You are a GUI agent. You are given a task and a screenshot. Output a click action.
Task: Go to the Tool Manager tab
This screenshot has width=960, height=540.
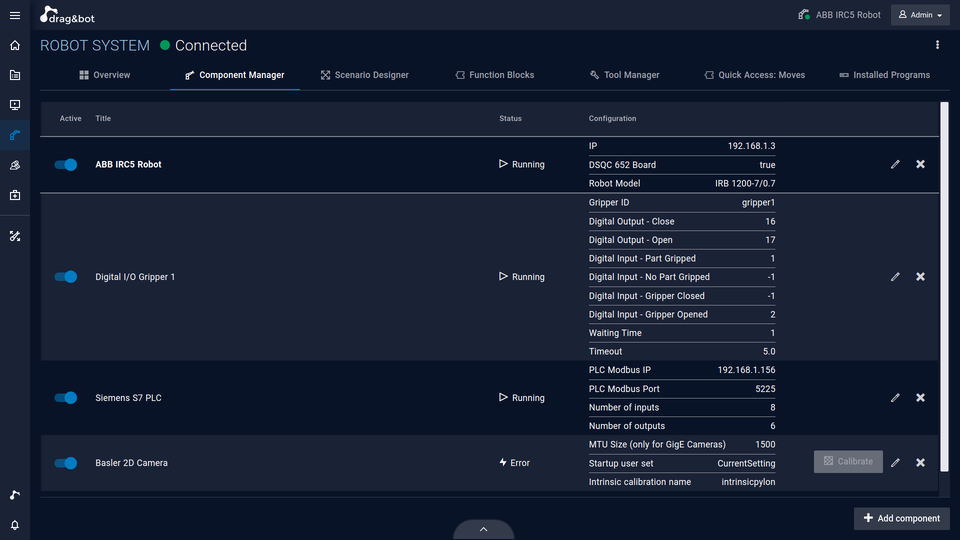point(624,75)
